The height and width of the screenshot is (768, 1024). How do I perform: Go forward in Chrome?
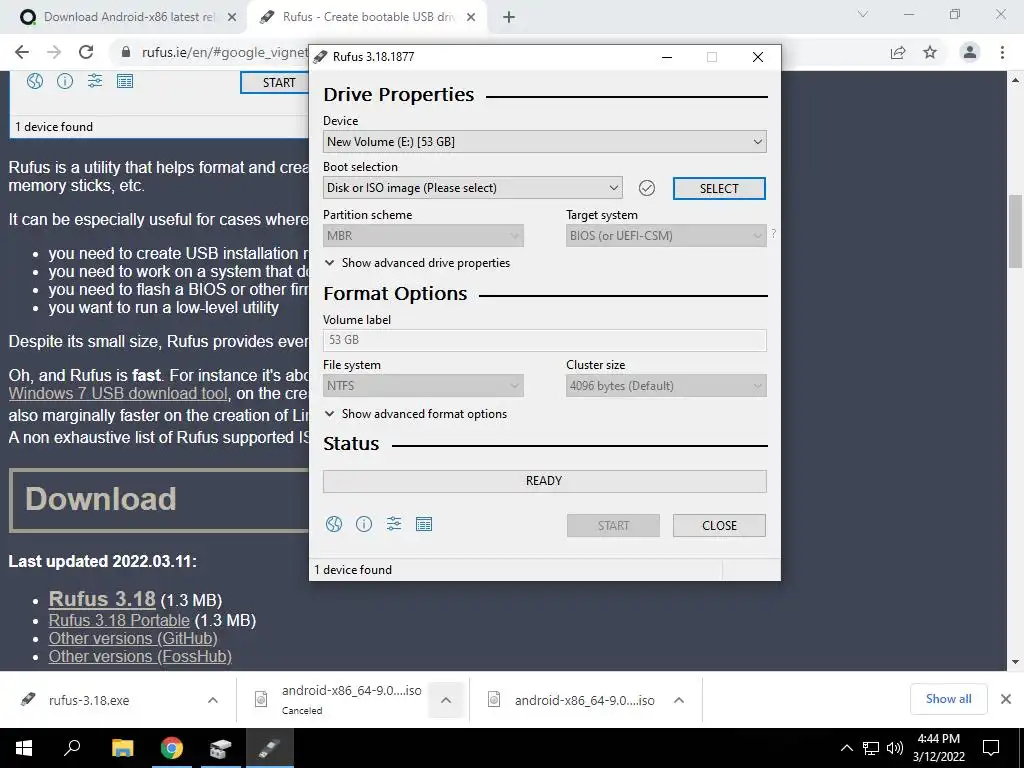pyautogui.click(x=54, y=52)
